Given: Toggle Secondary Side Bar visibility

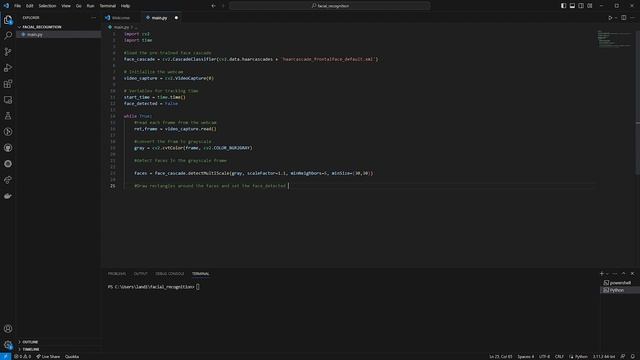Looking at the screenshot, I should point(581,6).
